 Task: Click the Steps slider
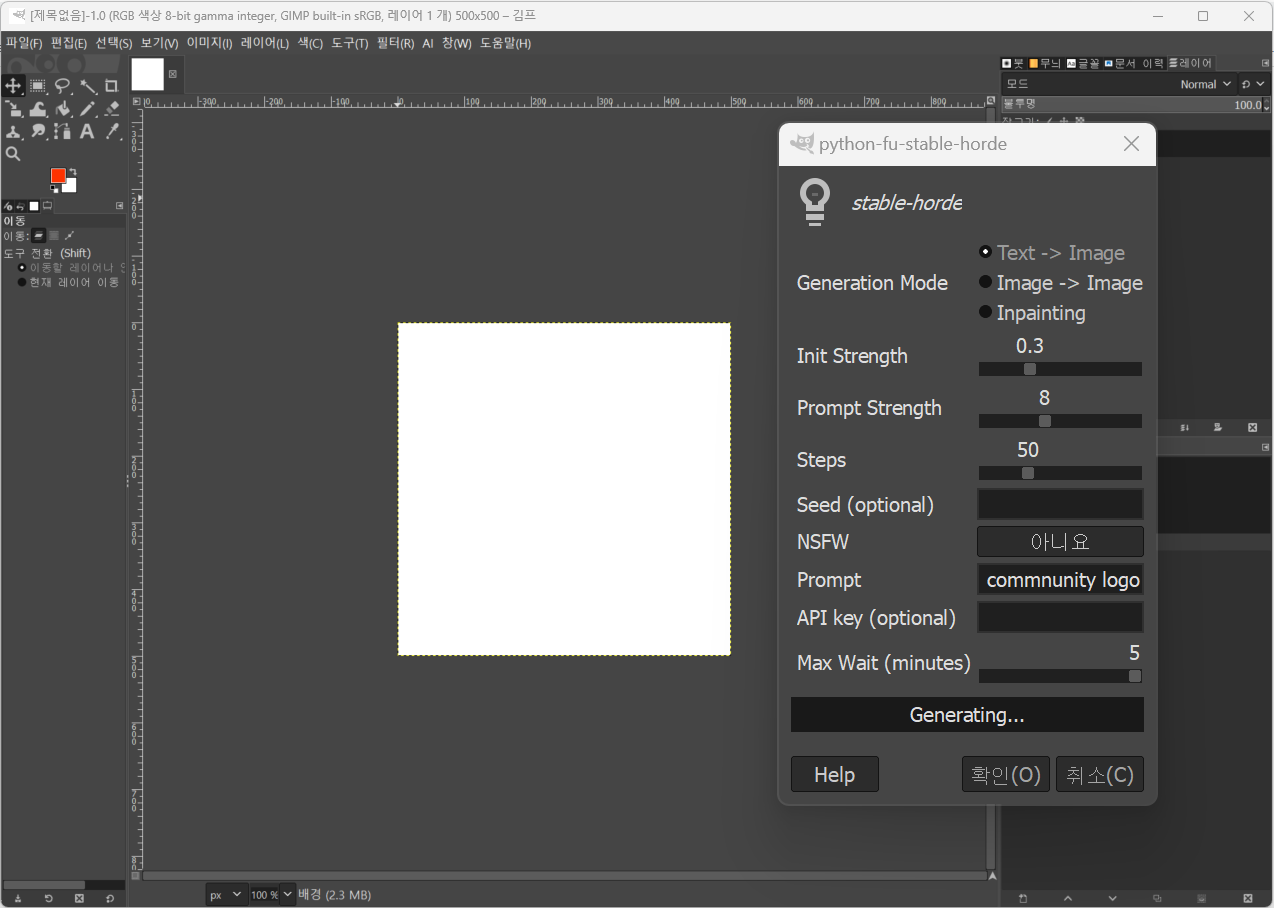click(x=1060, y=473)
